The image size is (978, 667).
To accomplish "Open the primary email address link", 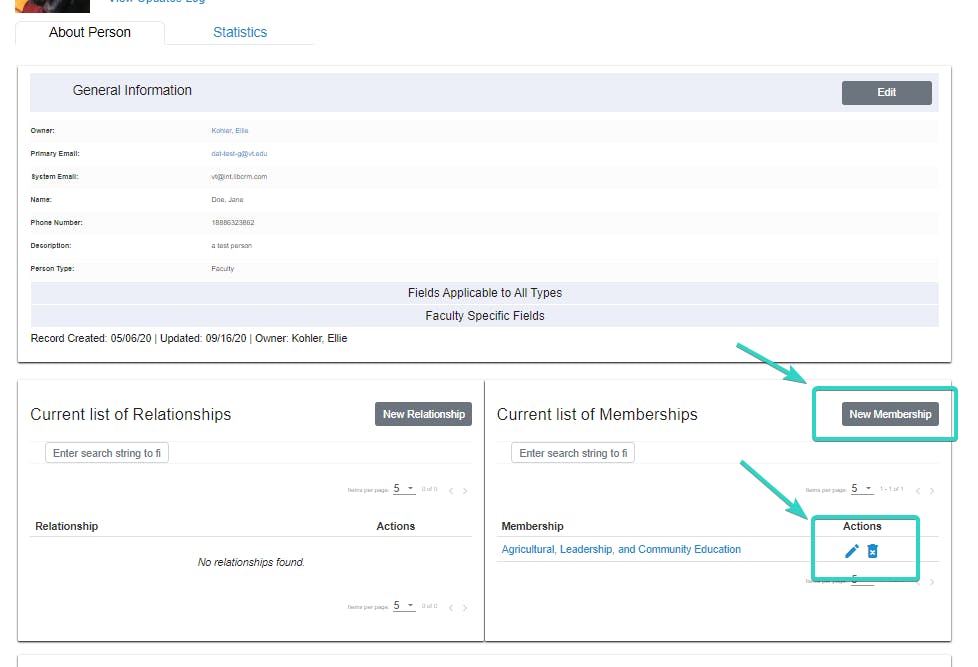I will pos(239,153).
